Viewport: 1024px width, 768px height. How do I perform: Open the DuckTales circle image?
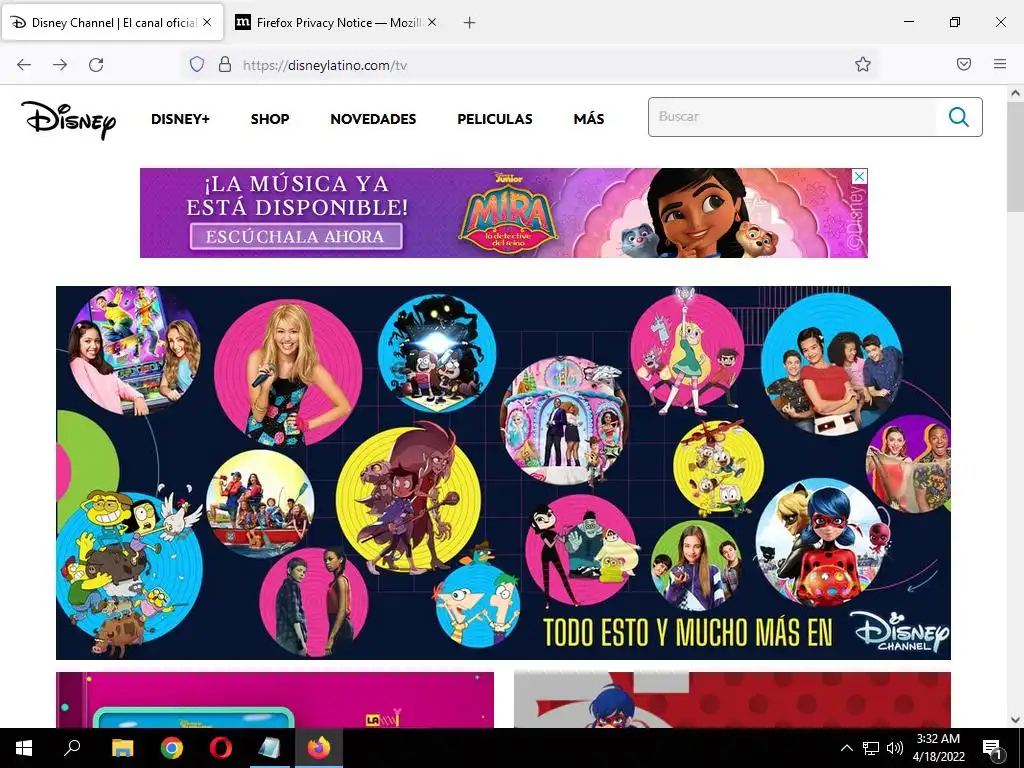718,468
